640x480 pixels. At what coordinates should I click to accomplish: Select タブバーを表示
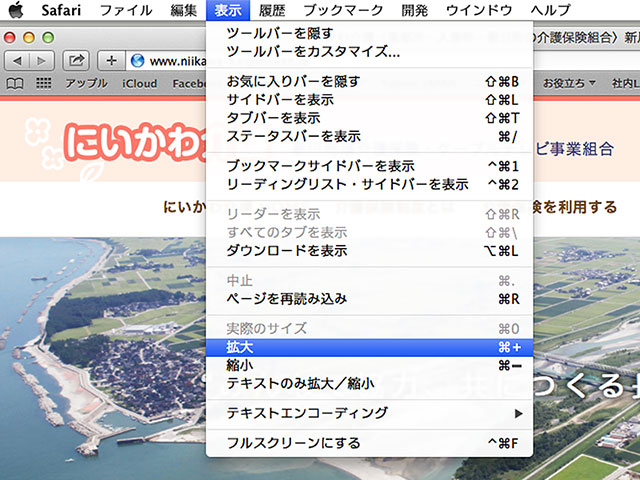point(369,118)
